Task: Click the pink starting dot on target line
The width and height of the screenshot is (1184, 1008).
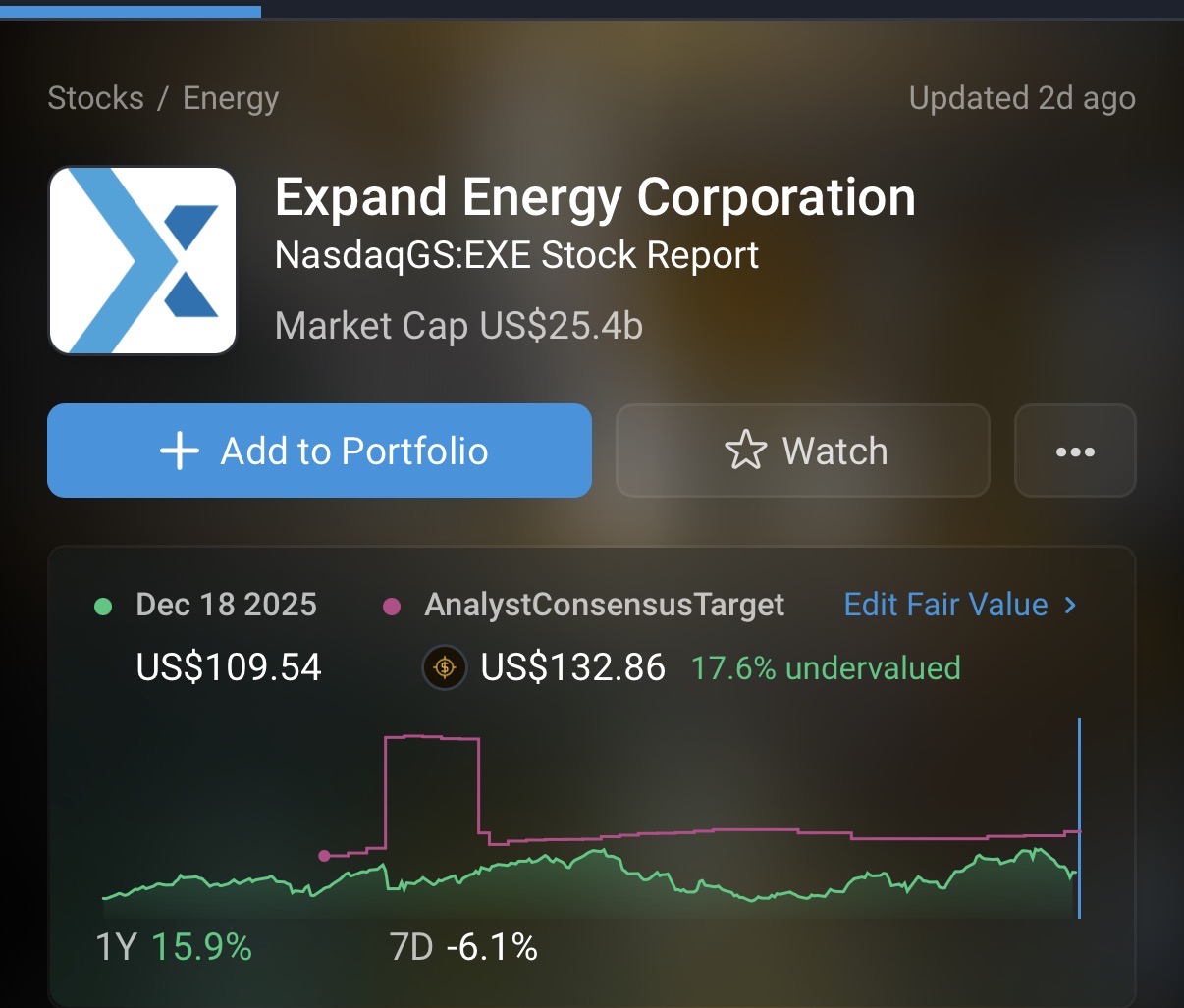Action: pos(325,856)
